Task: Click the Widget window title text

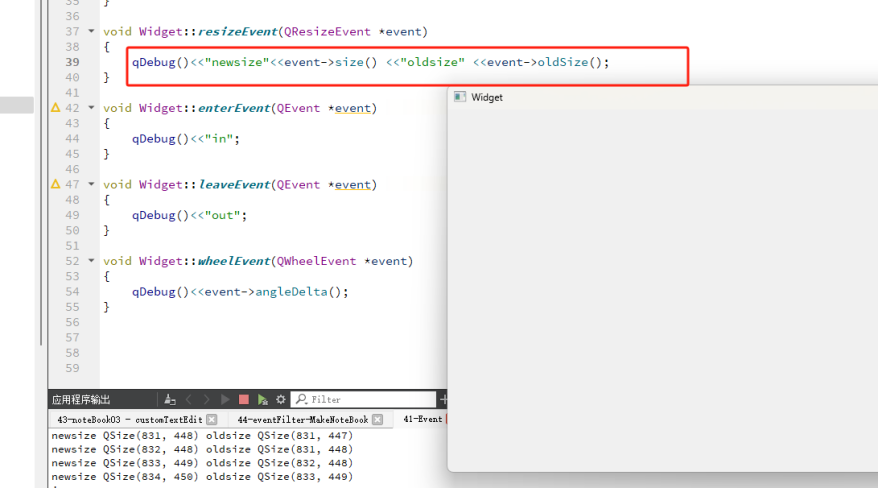Action: (x=487, y=97)
